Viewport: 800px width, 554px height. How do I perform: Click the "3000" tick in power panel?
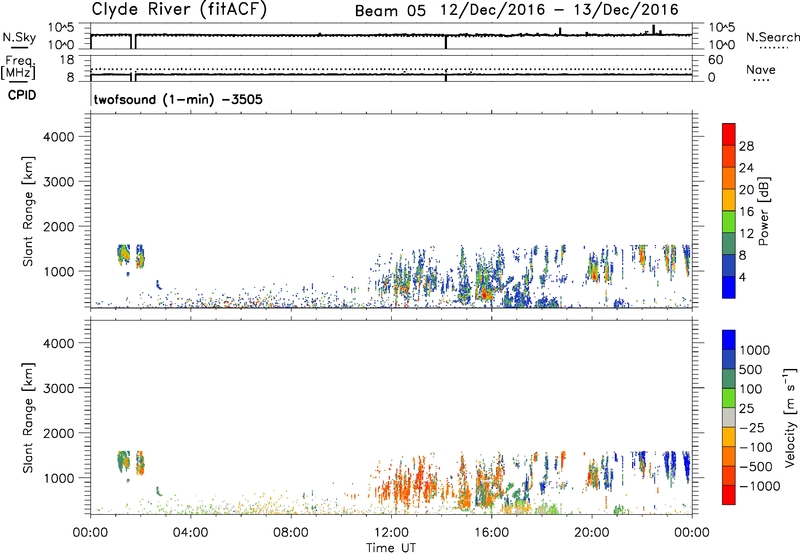59,182
